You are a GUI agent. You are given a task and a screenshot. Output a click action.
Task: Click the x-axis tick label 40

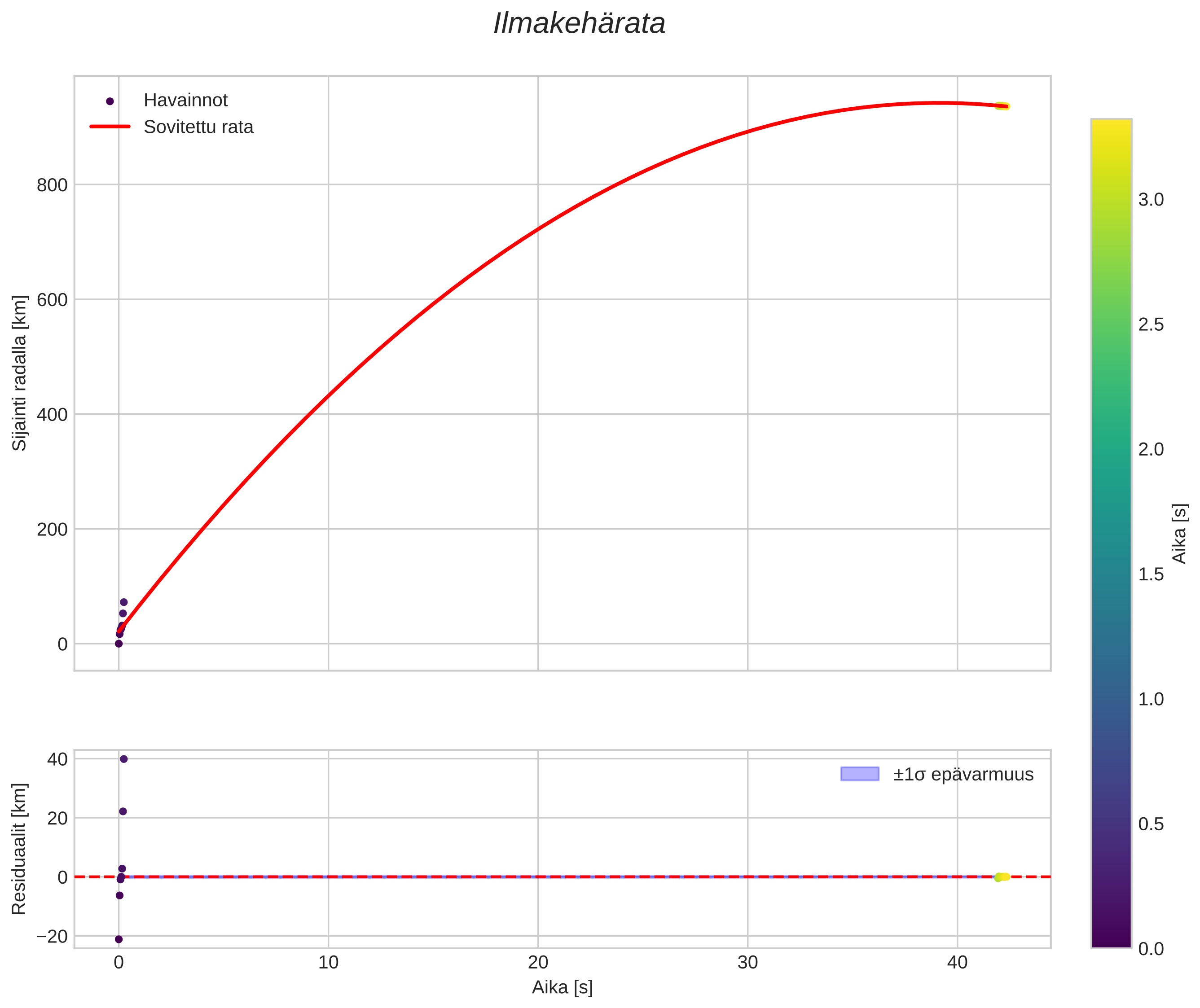[958, 963]
